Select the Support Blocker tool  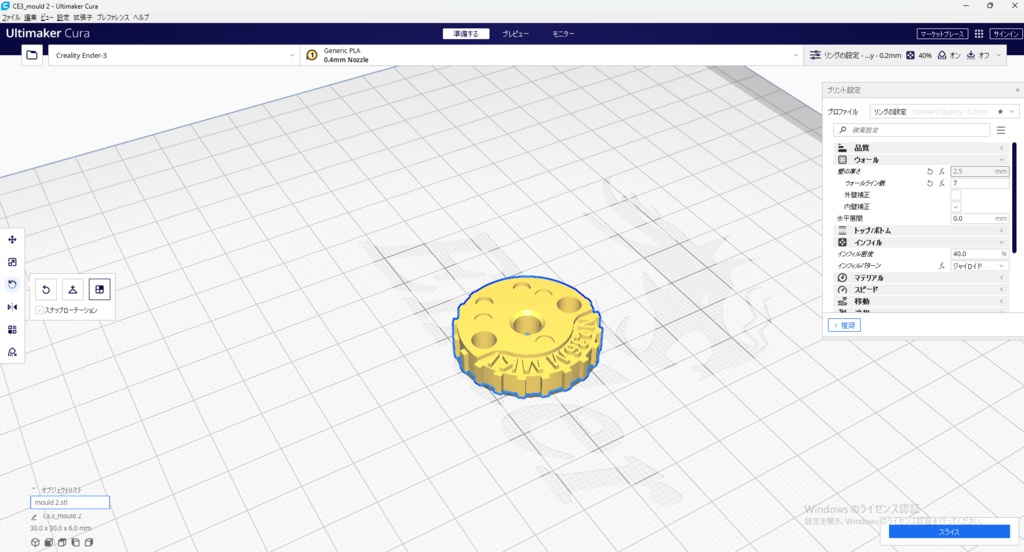tap(12, 352)
